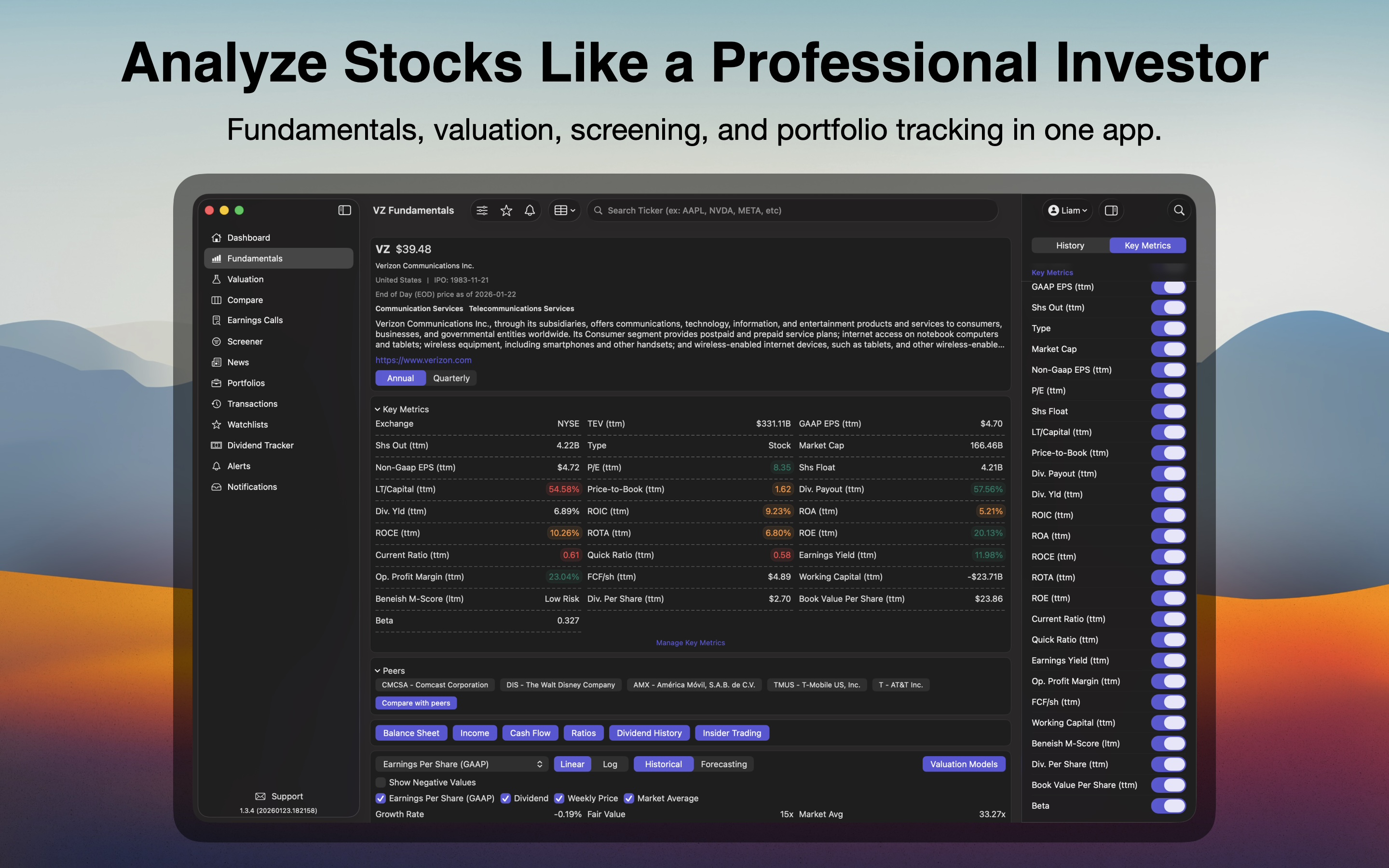Open the Screener section in the sidebar
Image resolution: width=1389 pixels, height=868 pixels.
(x=245, y=341)
